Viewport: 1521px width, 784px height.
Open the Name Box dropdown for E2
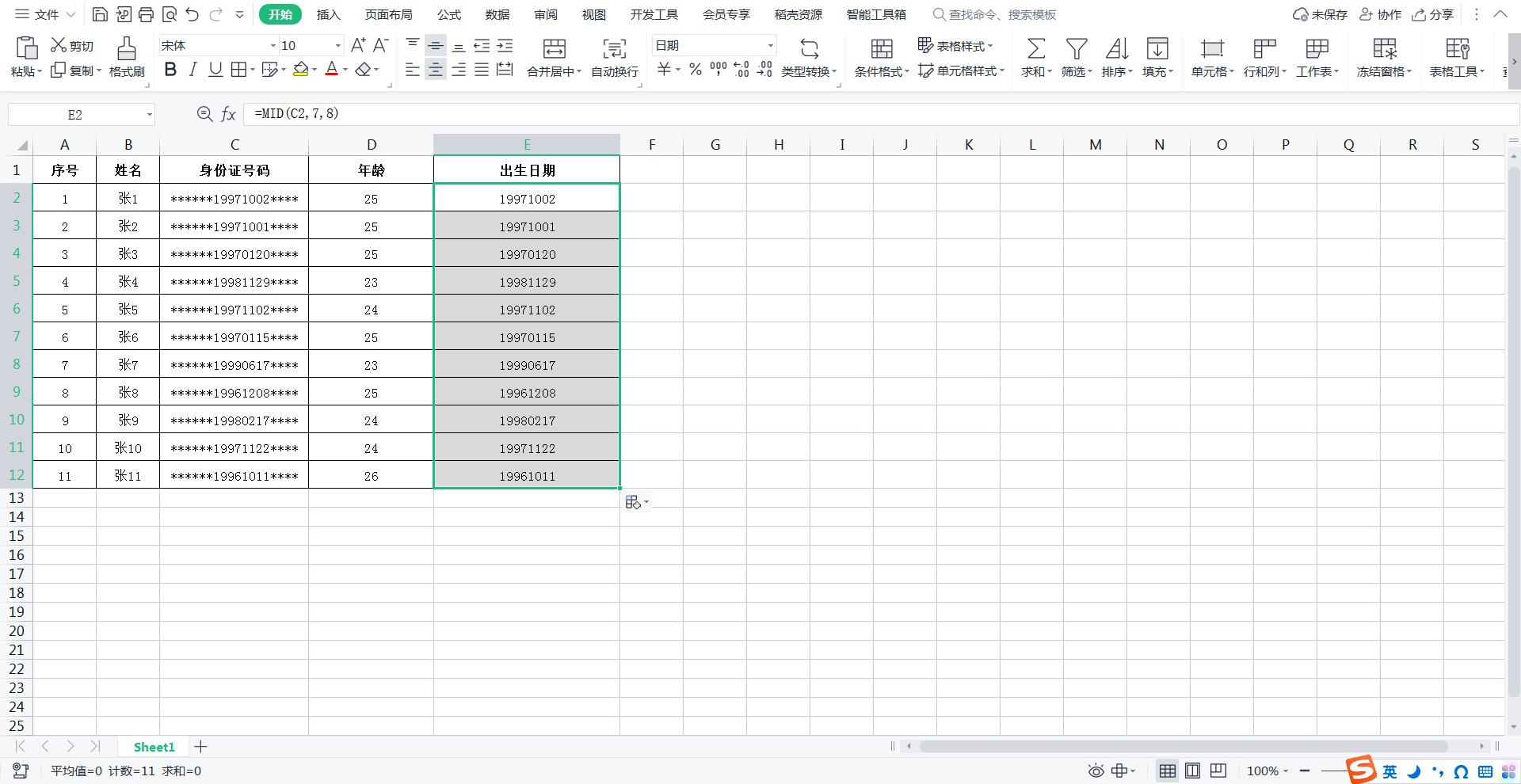click(x=149, y=115)
